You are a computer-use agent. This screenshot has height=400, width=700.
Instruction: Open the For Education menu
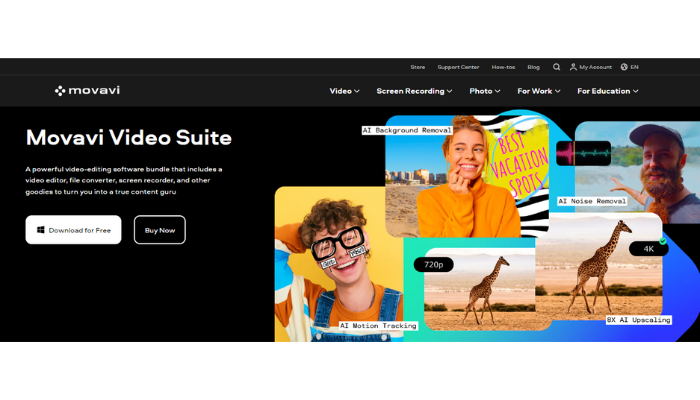point(608,91)
